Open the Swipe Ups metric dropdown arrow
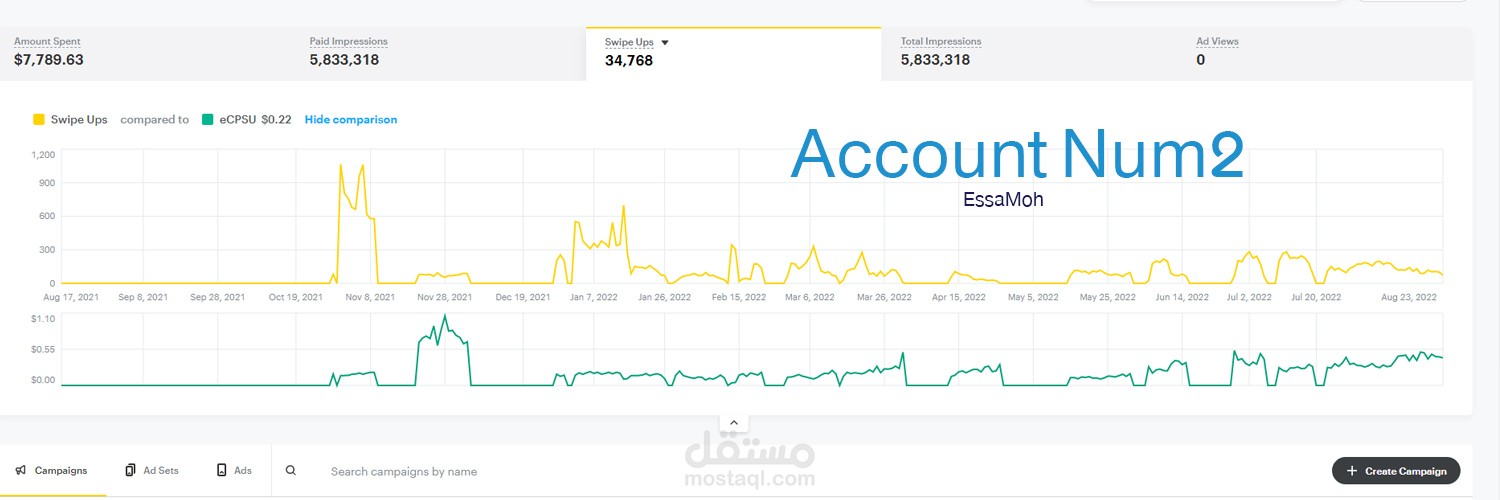The height and width of the screenshot is (500, 1500). coord(665,43)
